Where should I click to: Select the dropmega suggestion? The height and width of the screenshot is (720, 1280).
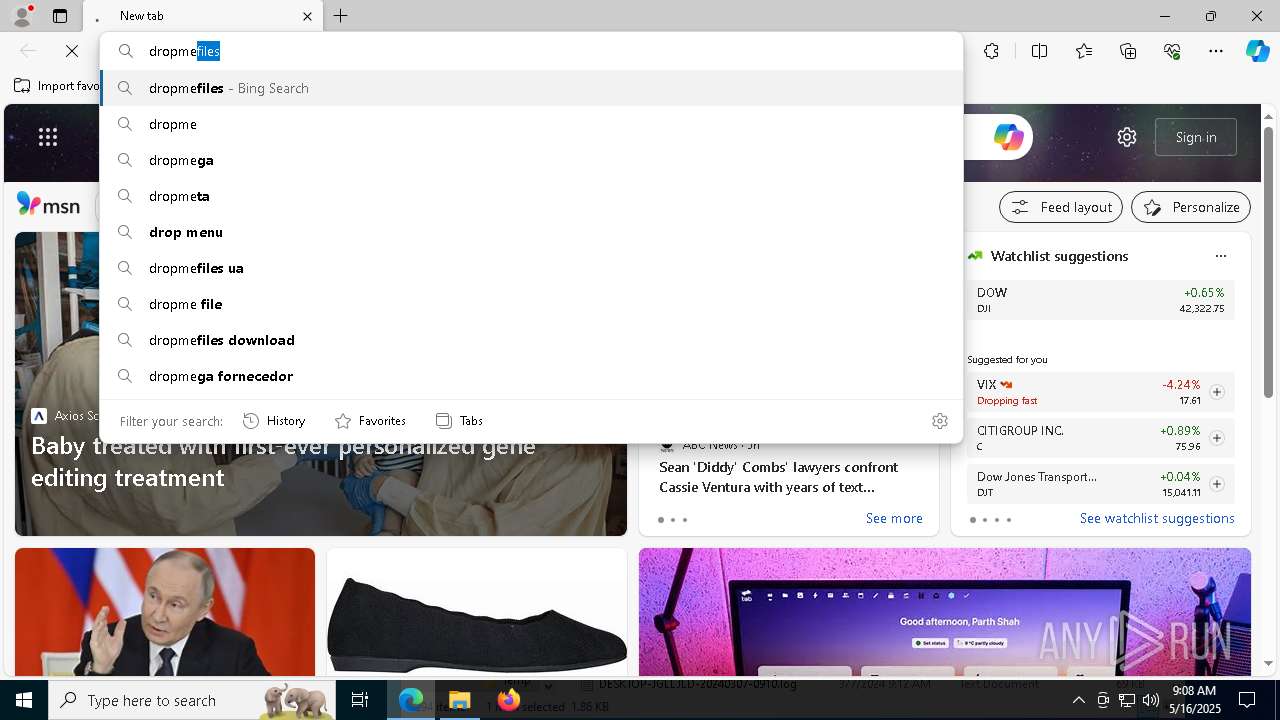tap(531, 160)
